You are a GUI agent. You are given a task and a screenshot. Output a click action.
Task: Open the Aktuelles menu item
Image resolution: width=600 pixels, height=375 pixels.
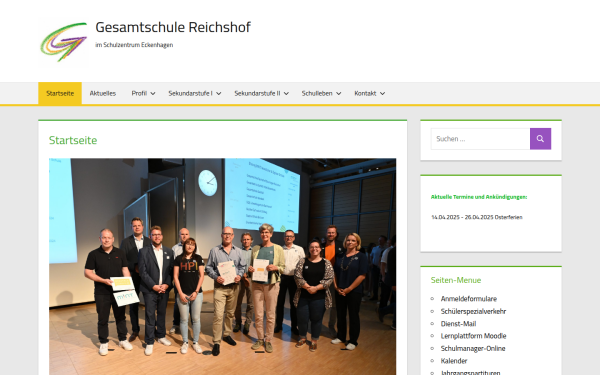click(x=103, y=93)
